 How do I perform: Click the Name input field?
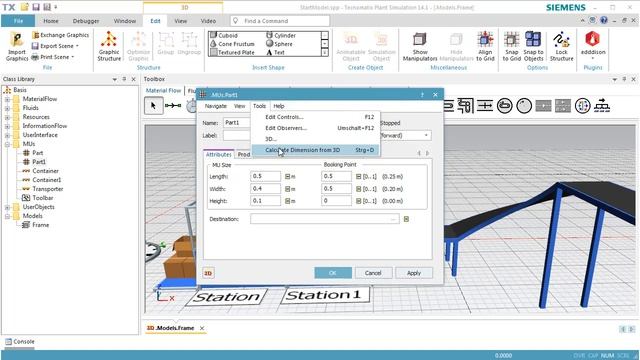[x=237, y=122]
